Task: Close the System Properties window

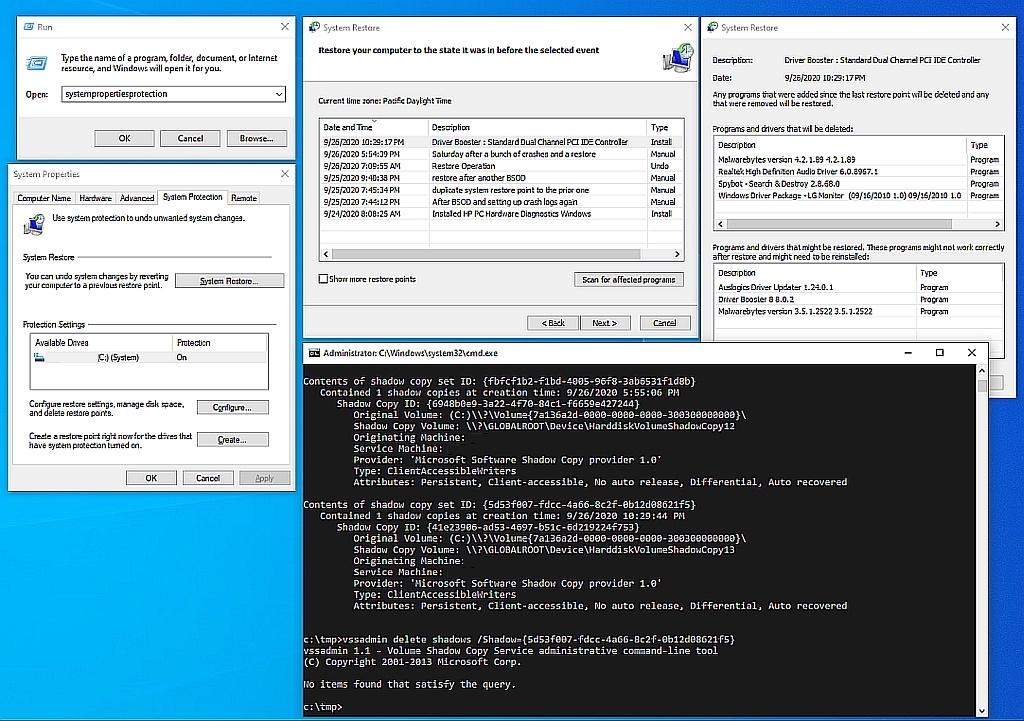Action: (285, 174)
